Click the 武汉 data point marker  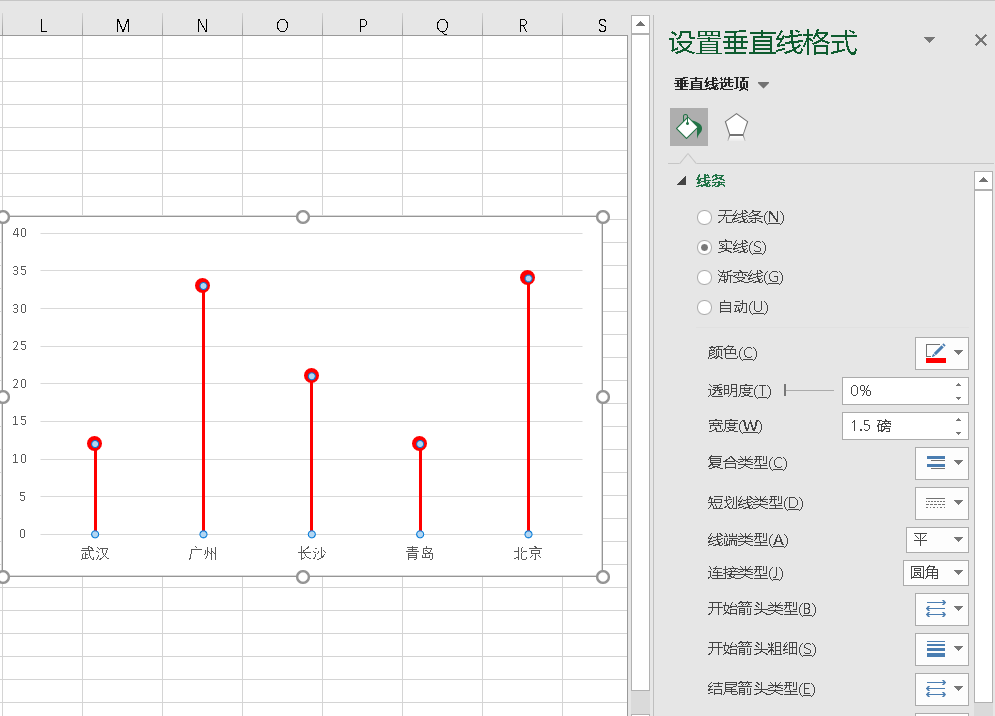click(x=95, y=444)
